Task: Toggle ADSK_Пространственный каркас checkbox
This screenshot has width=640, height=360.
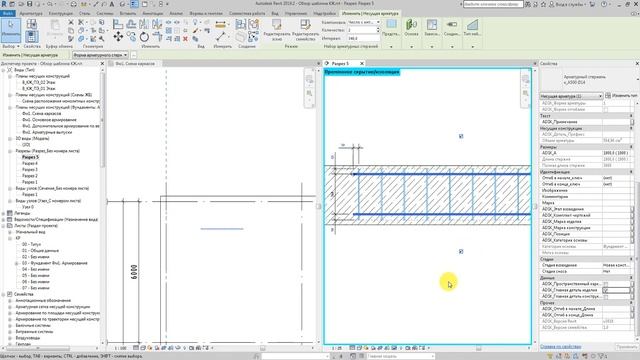Action: click(x=606, y=284)
